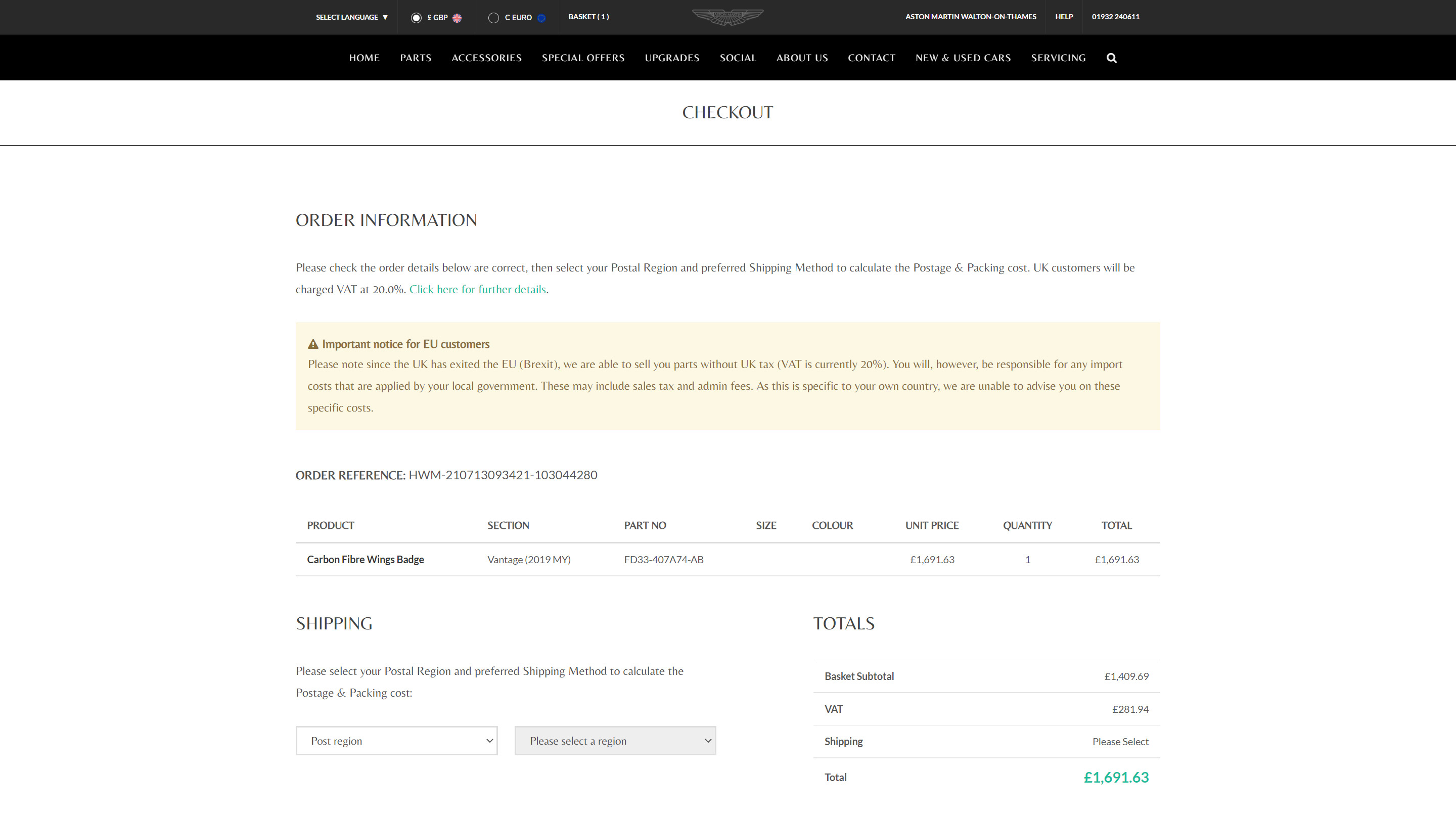
Task: Navigate to New & Used Cars
Action: [x=963, y=58]
